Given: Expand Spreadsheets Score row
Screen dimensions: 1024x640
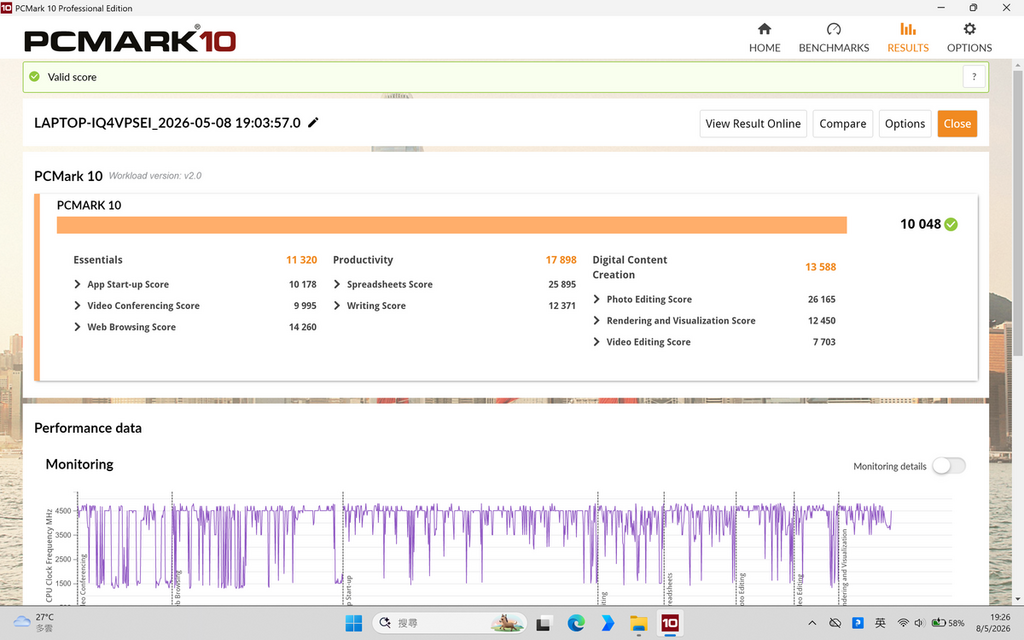Looking at the screenshot, I should 337,284.
